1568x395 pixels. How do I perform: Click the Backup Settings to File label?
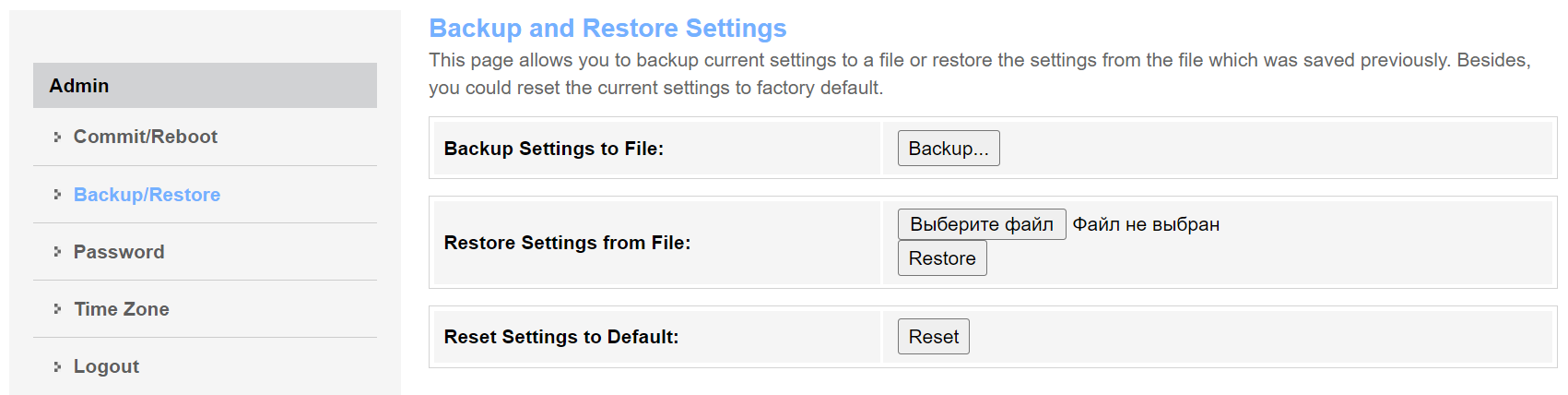pos(553,149)
